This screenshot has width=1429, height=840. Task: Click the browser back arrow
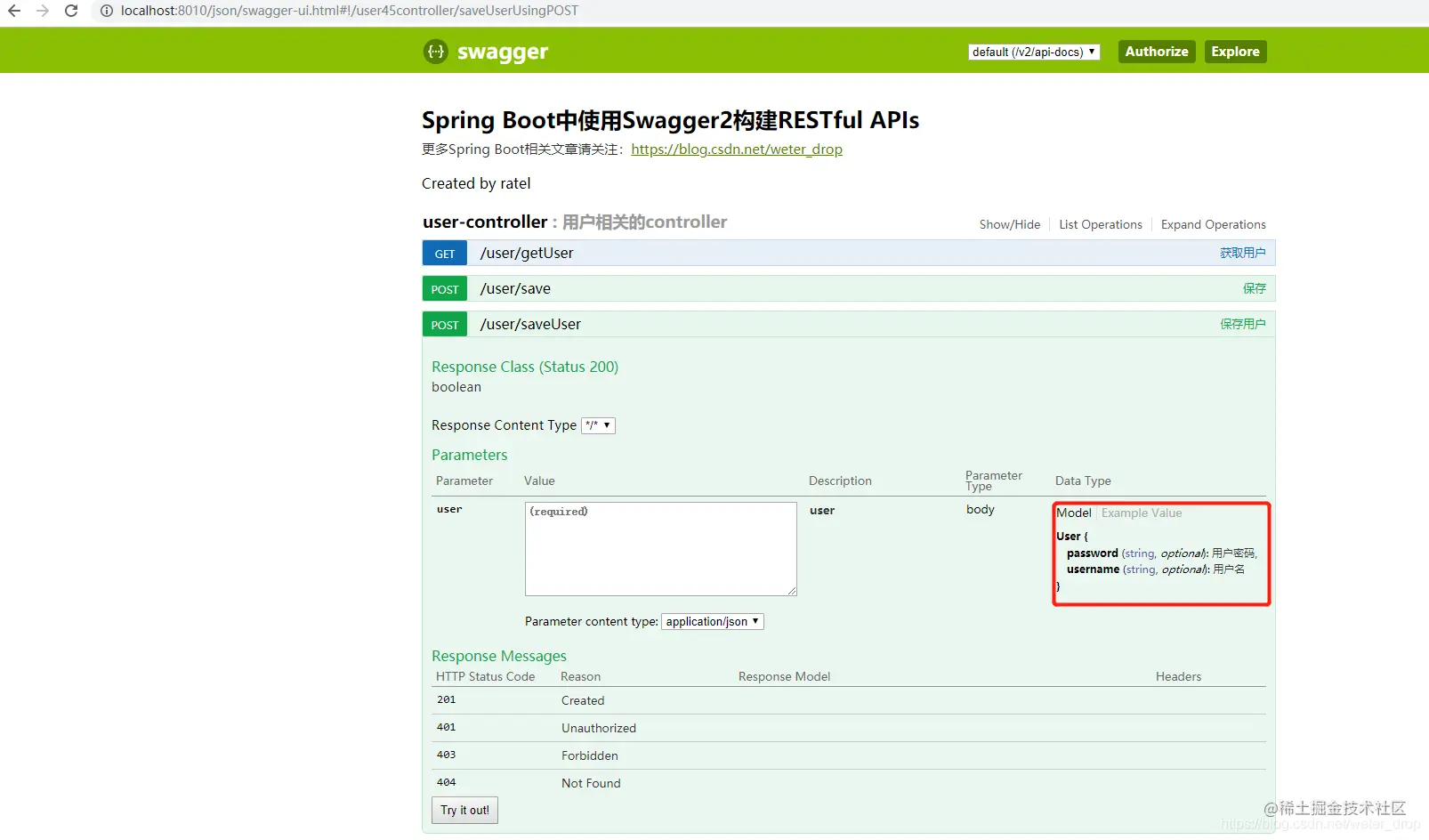[x=14, y=11]
